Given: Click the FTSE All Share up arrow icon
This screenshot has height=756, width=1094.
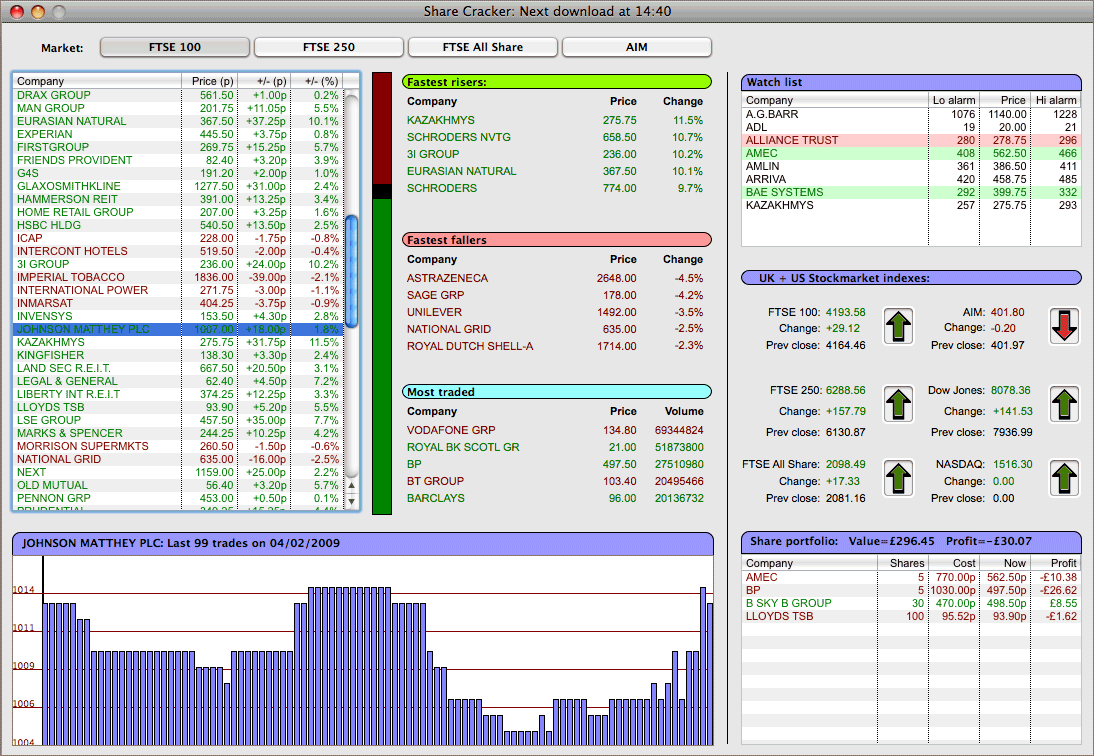Looking at the screenshot, I should [x=901, y=478].
